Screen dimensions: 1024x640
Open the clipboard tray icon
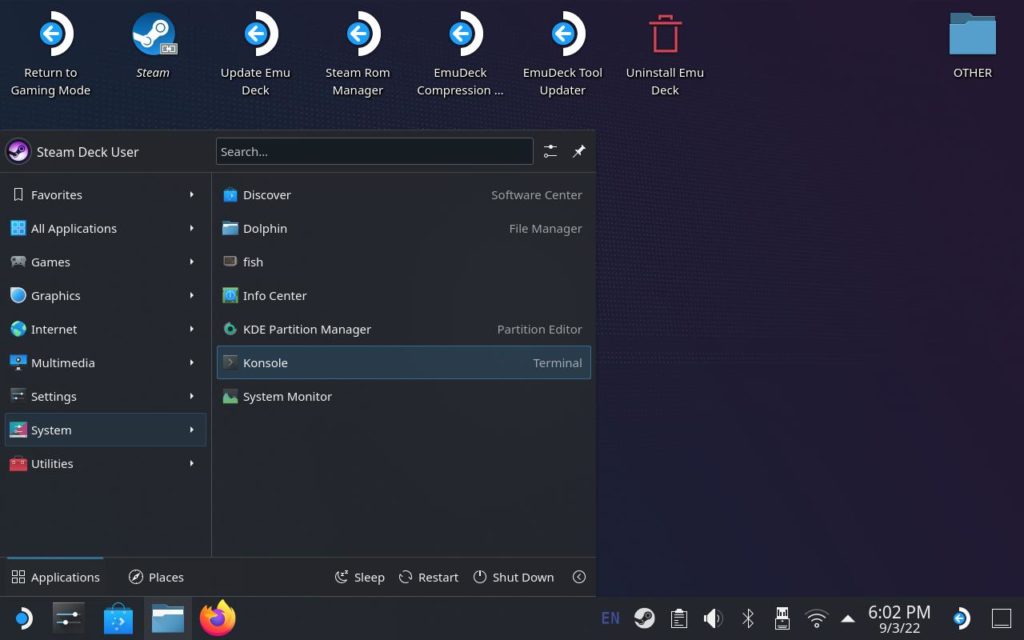pos(679,618)
